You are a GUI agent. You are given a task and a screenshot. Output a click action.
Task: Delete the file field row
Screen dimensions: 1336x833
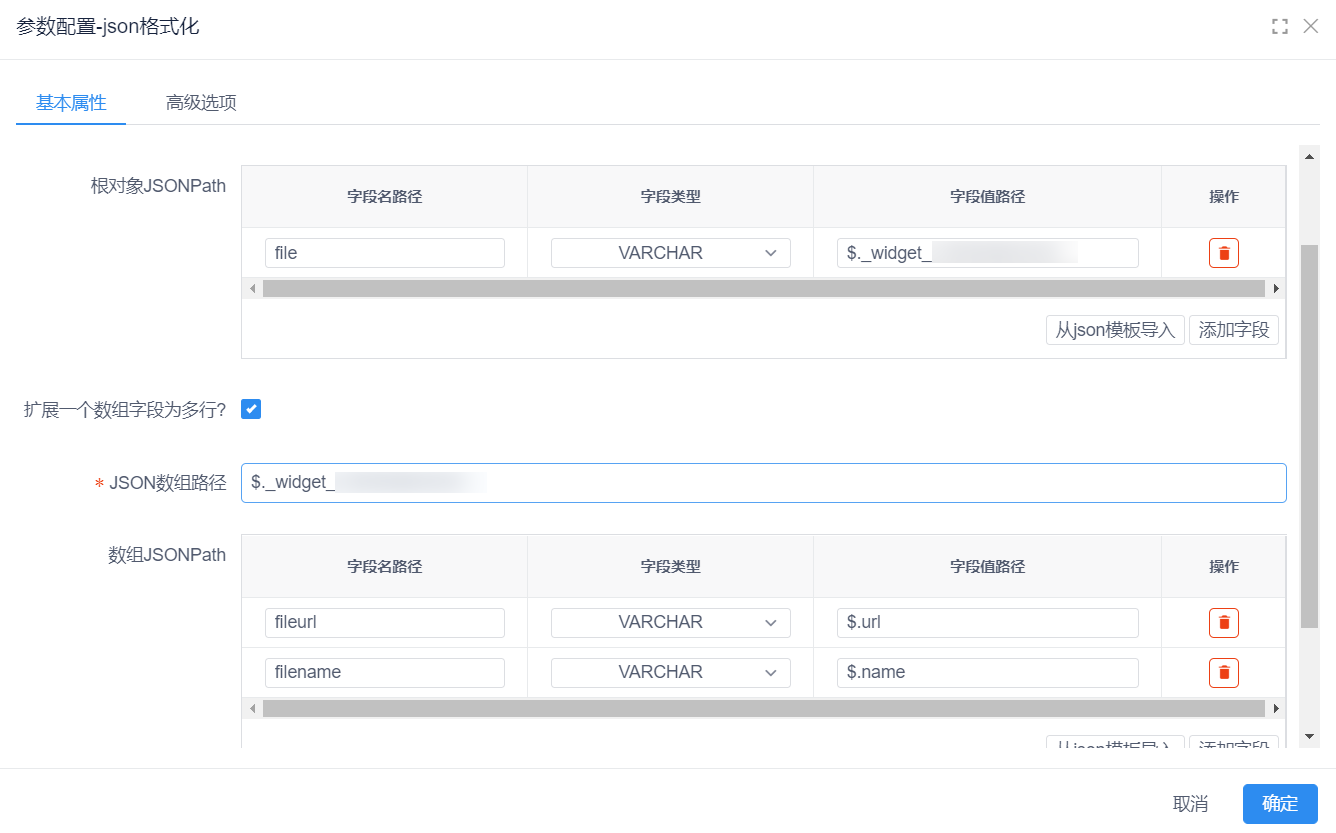point(1223,253)
